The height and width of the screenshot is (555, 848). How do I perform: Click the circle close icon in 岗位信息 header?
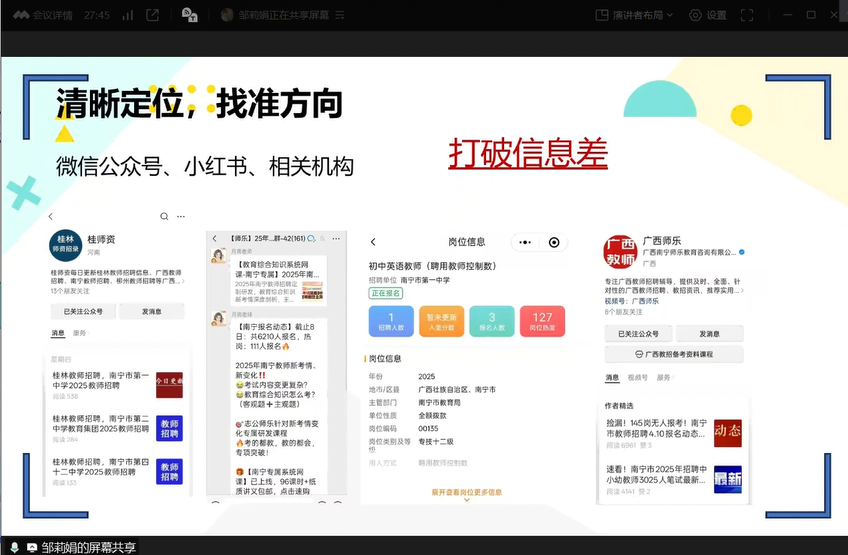pyautogui.click(x=554, y=242)
